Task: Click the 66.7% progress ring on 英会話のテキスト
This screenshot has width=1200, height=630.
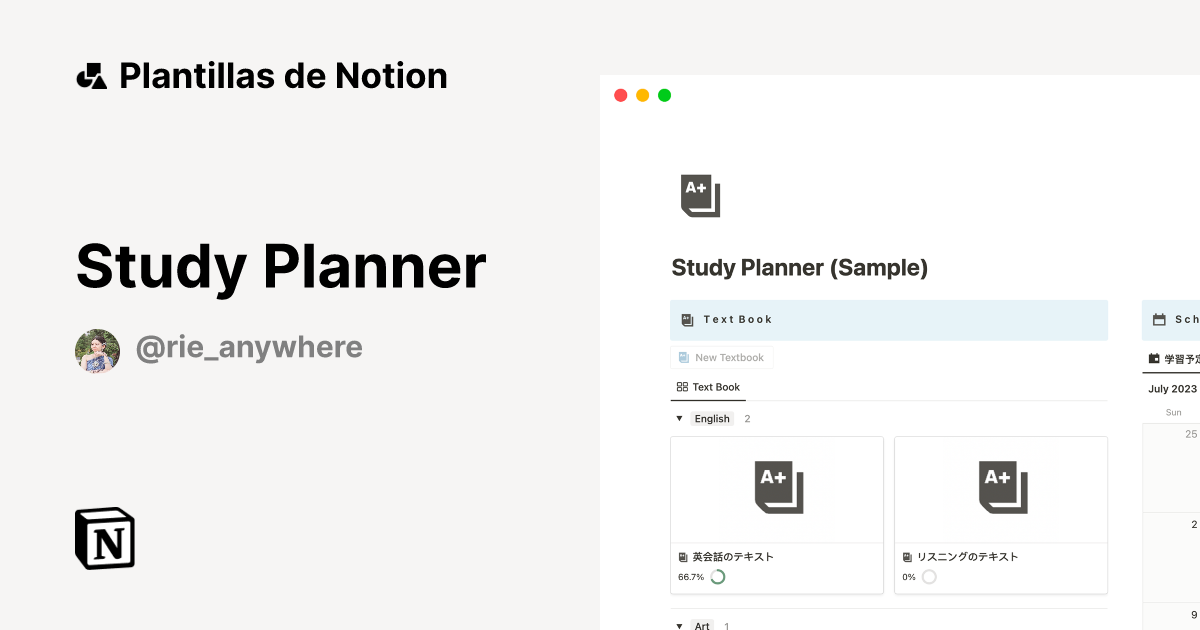Action: (716, 577)
